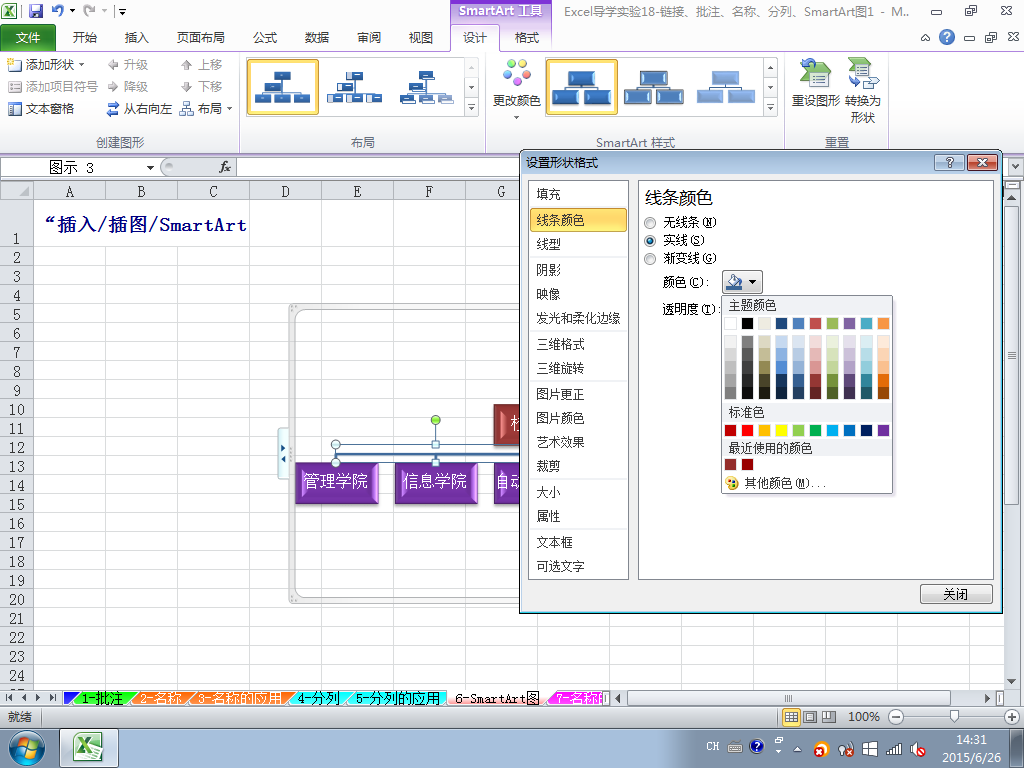Open 更改颜色 change colors gallery
The image size is (1024, 768).
click(x=516, y=89)
